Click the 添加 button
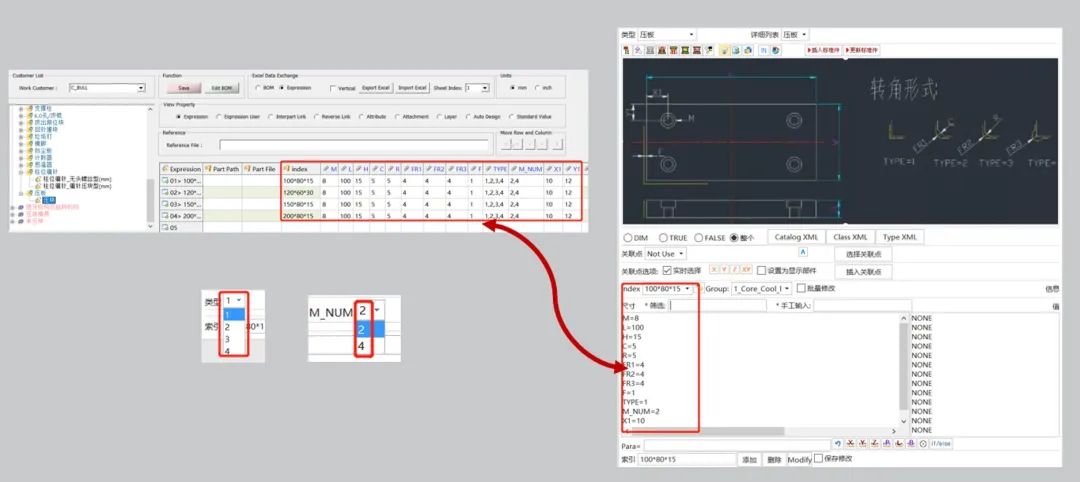Screen dimensions: 1080x482 [749, 460]
